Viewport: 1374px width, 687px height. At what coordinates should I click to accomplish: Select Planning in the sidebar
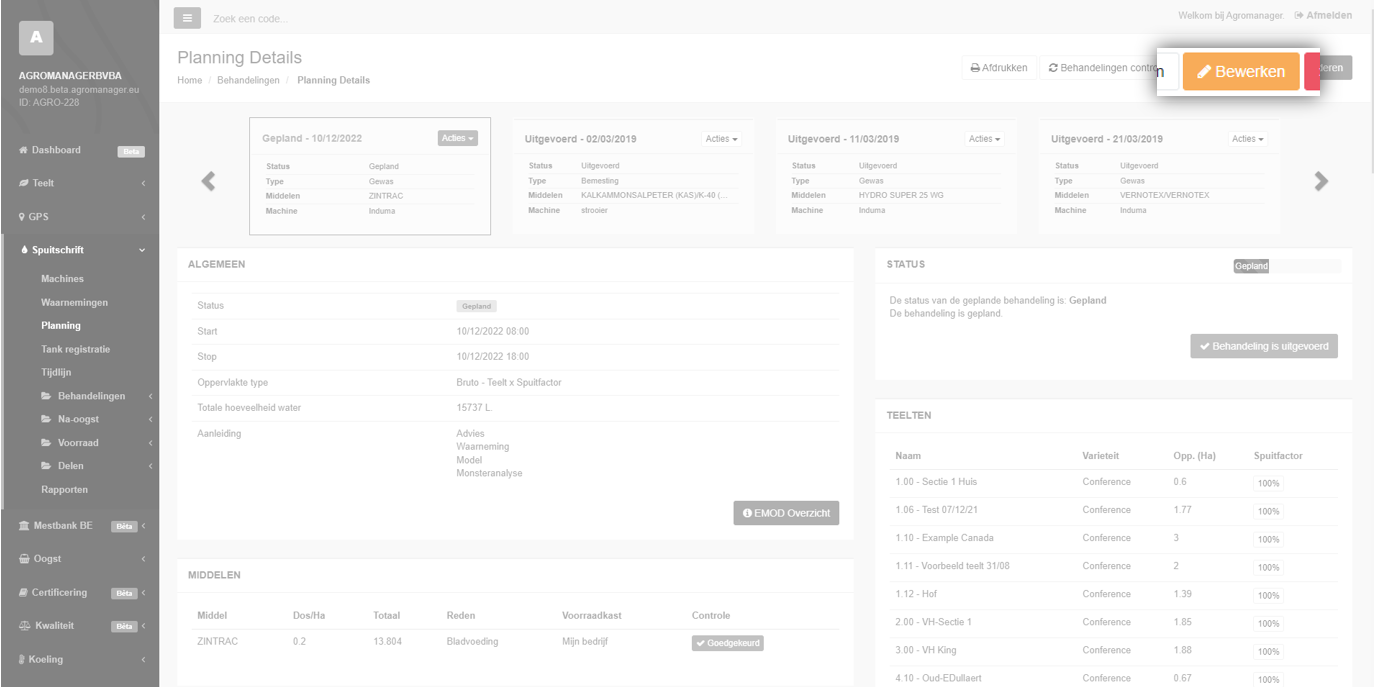pos(61,326)
